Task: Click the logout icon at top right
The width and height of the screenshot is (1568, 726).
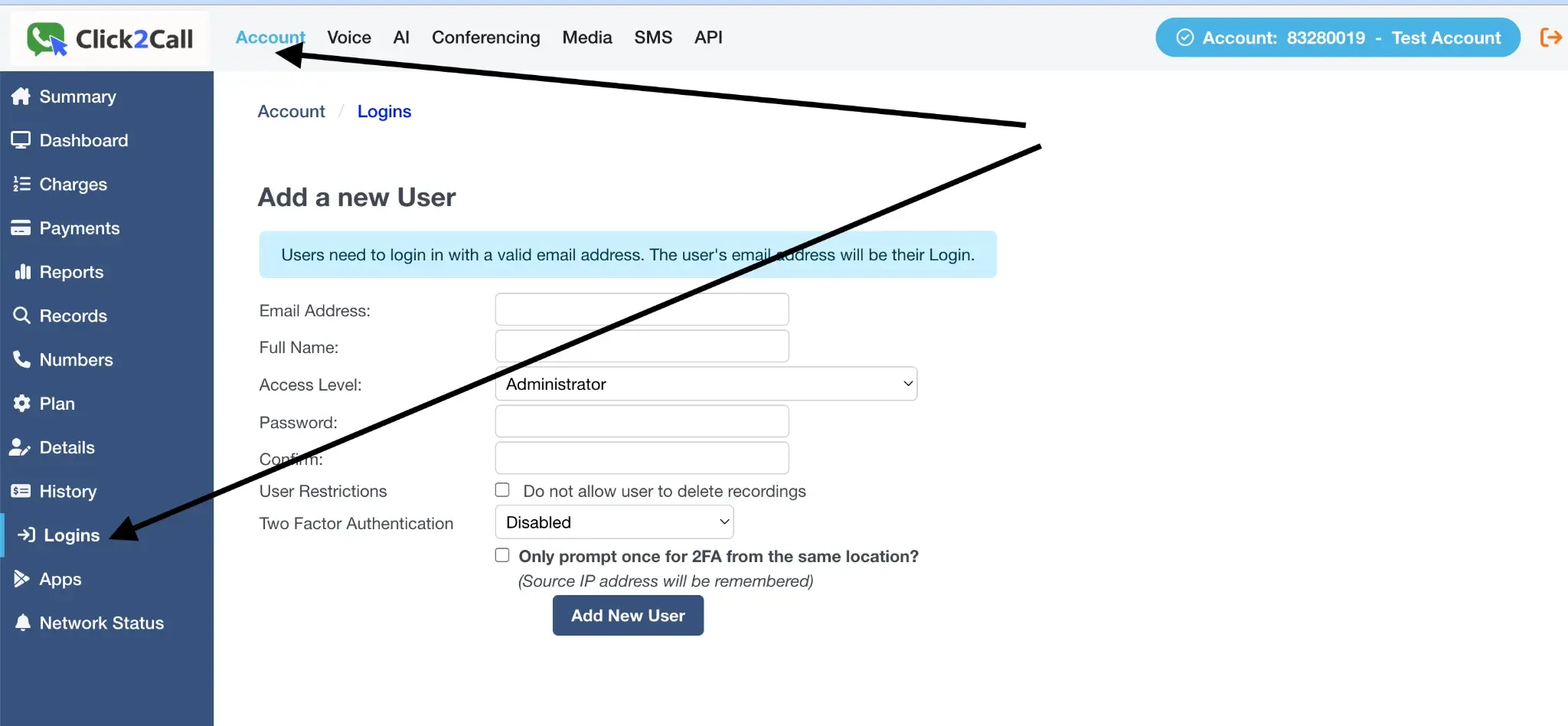Action: 1551,37
